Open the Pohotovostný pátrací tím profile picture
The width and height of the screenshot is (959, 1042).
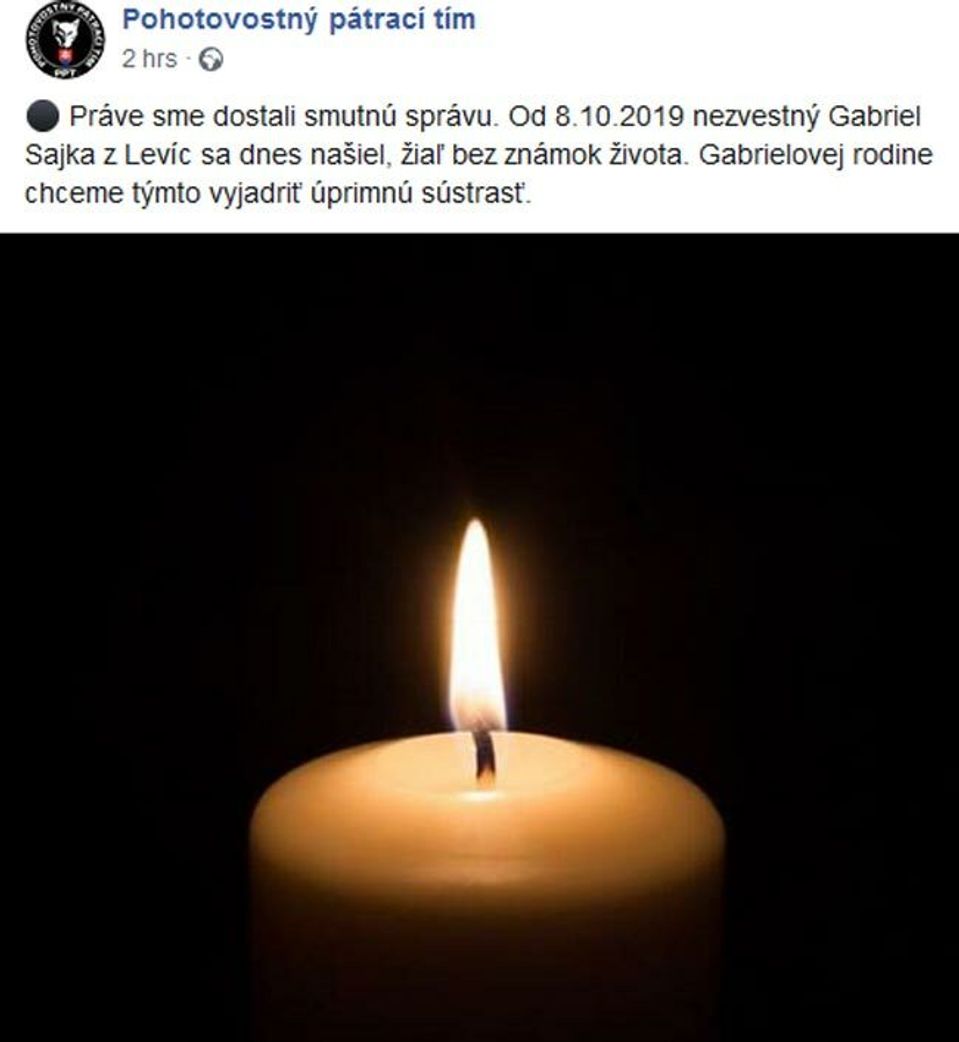point(65,40)
